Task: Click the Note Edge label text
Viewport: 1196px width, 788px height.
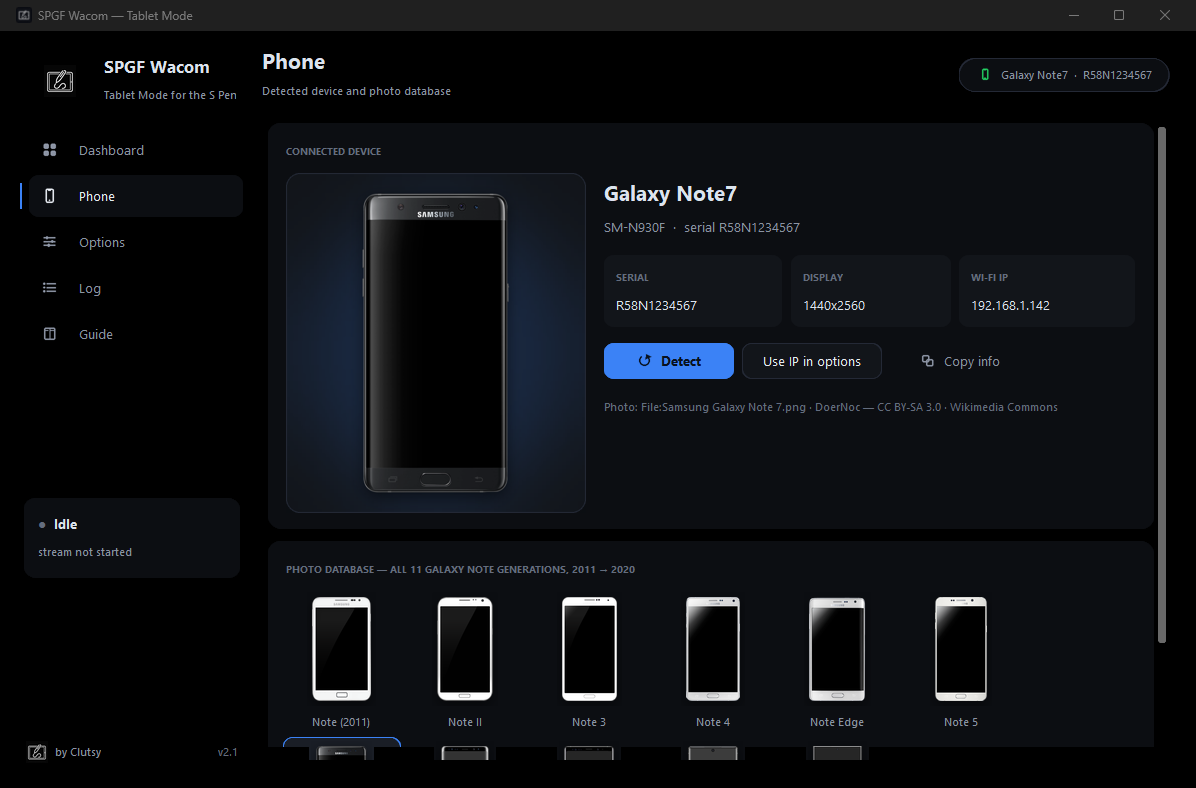Action: pos(837,722)
